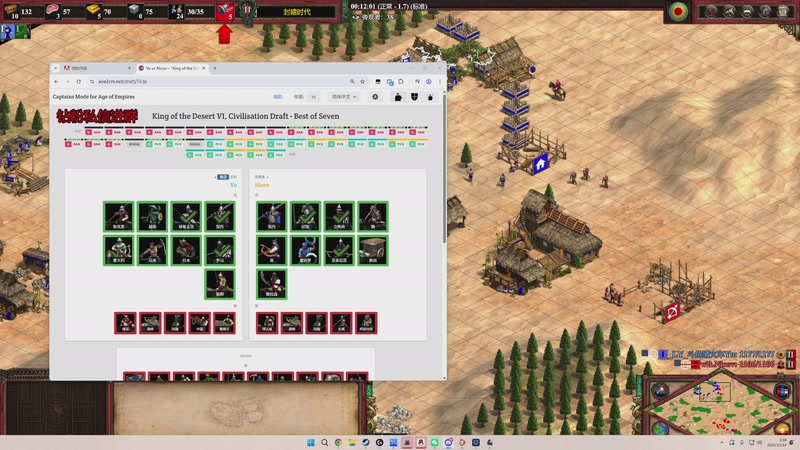This screenshot has height=450, width=800.
Task: Click the blue 捐助 link in the page header
Action: [278, 97]
